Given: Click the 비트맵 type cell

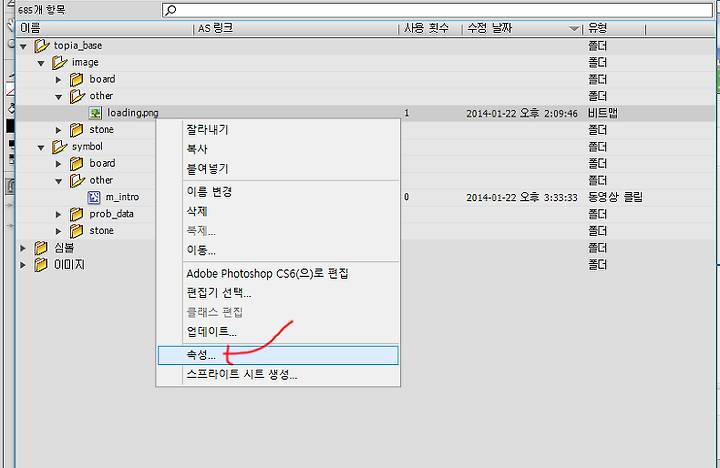Looking at the screenshot, I should click(x=603, y=113).
